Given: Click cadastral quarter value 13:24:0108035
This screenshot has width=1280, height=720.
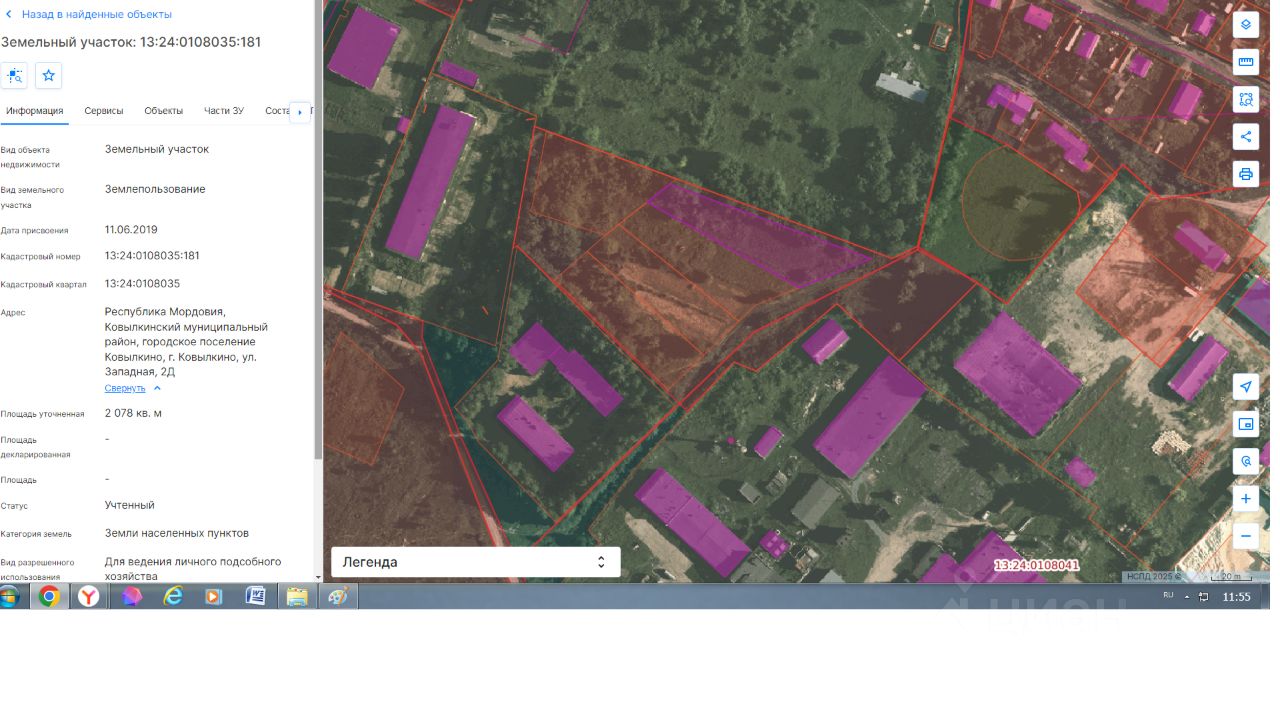Looking at the screenshot, I should [142, 284].
